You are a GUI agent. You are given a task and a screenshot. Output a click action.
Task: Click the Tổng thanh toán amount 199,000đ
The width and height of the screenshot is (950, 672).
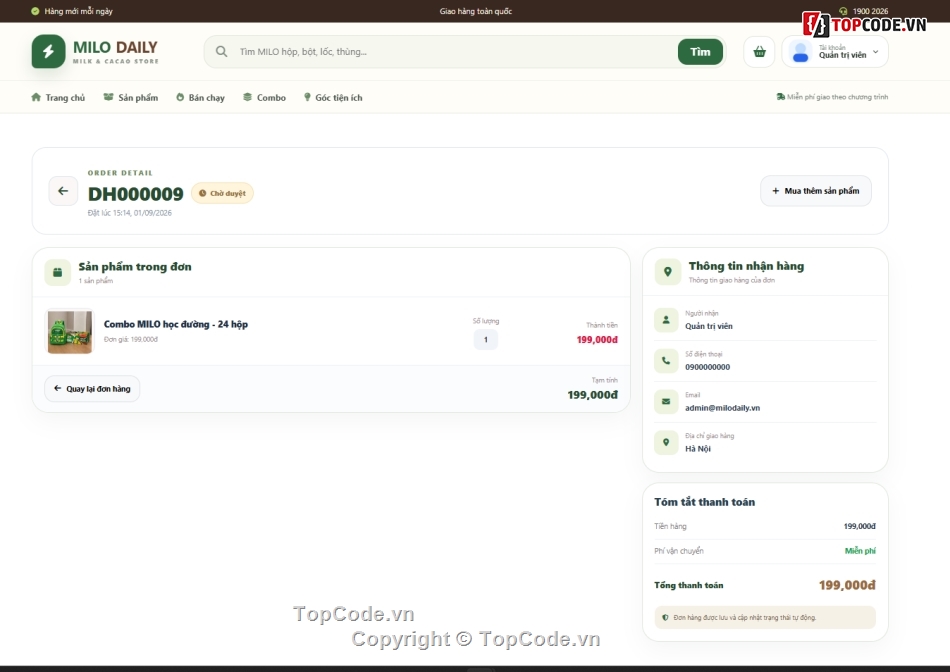click(x=847, y=585)
